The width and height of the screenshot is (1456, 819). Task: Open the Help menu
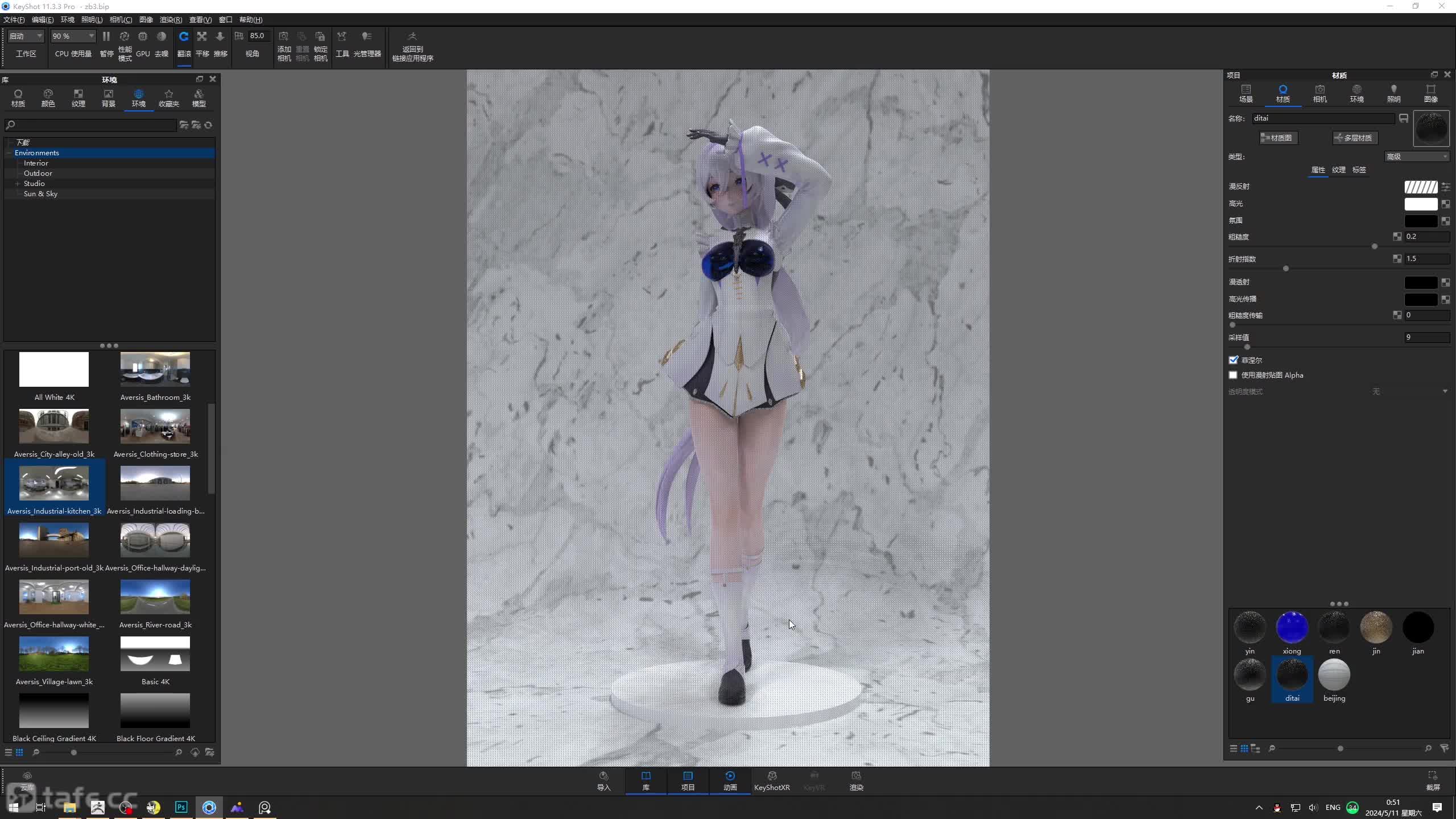click(x=251, y=20)
